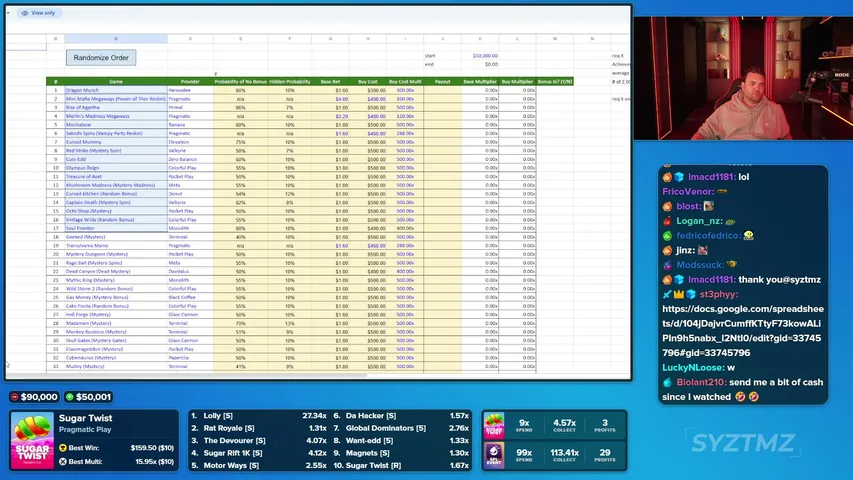Screen dimensions: 853x480
Task: Select the Gas Money (Mystery Bonus) cell
Action: (x=116, y=298)
